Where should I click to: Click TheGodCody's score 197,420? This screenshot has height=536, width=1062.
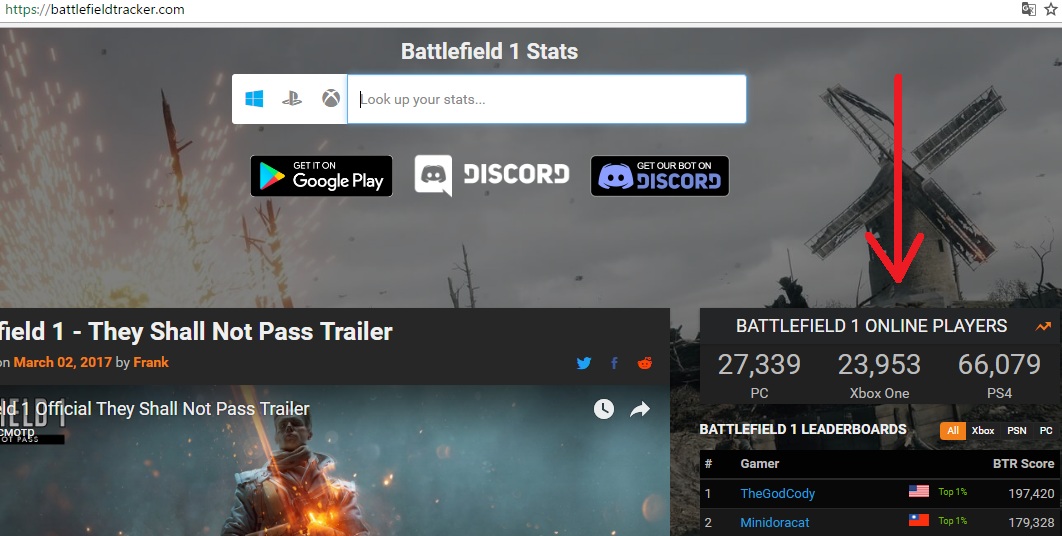click(x=1031, y=493)
